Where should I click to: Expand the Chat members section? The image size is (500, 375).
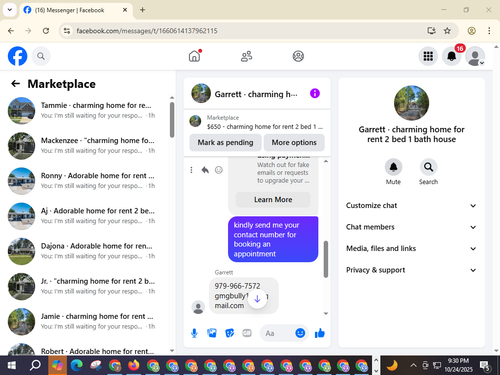point(411,227)
